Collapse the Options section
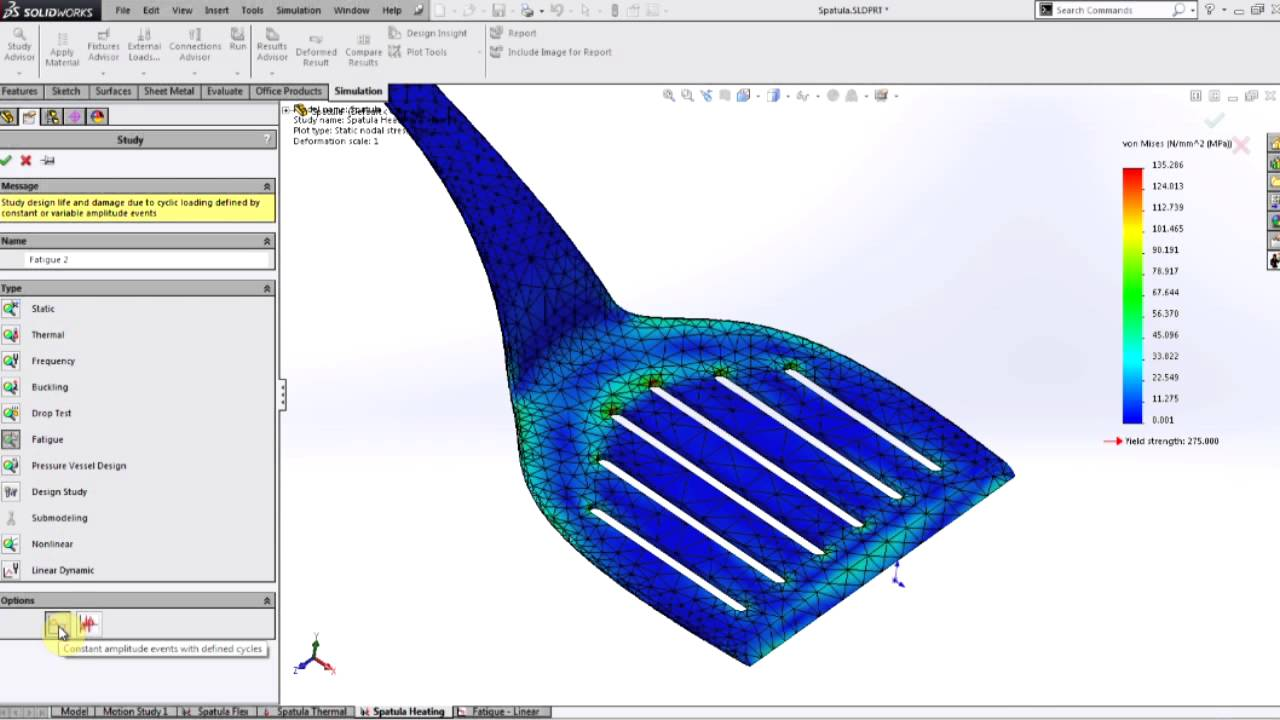The image size is (1280, 720). coord(267,600)
